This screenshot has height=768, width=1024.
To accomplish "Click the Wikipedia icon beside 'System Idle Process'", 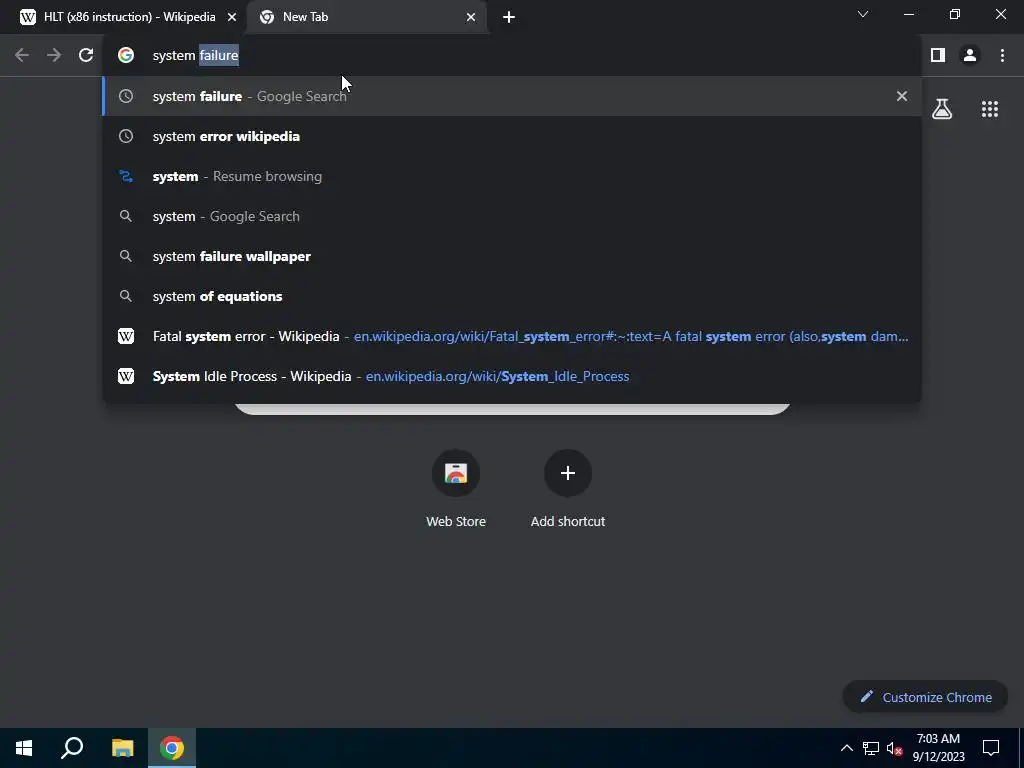I will click(x=126, y=376).
